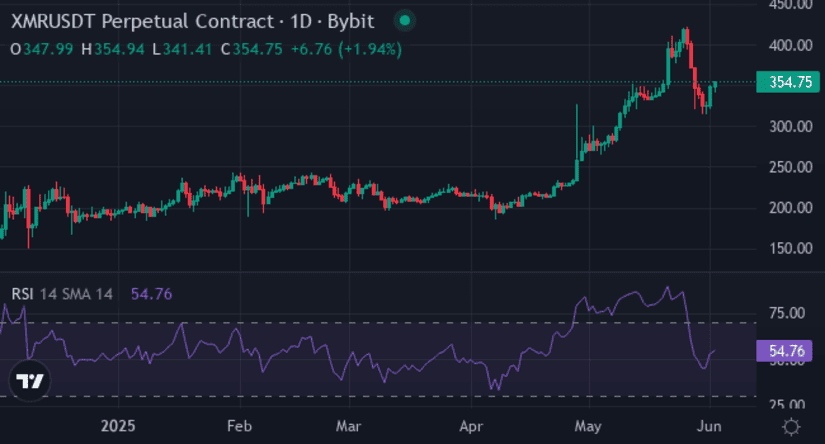Click the RSI legend value 54.76

pyautogui.click(x=152, y=294)
